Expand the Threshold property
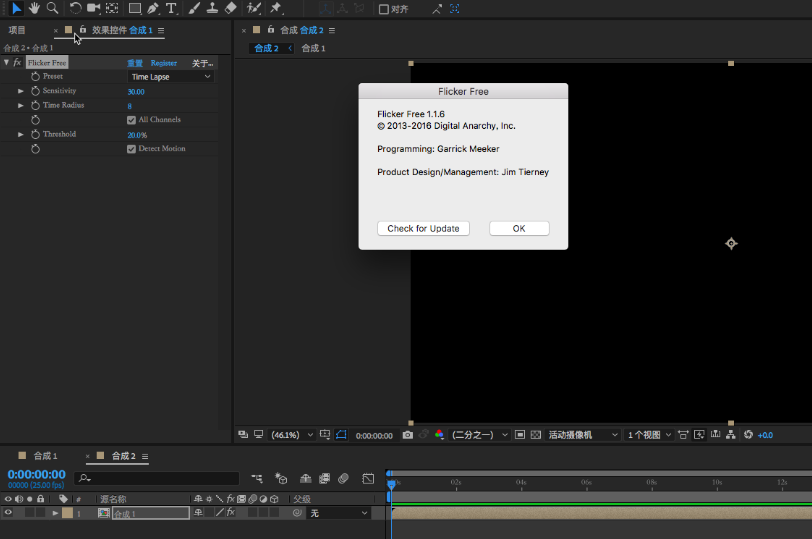The width and height of the screenshot is (812, 539). 21,135
